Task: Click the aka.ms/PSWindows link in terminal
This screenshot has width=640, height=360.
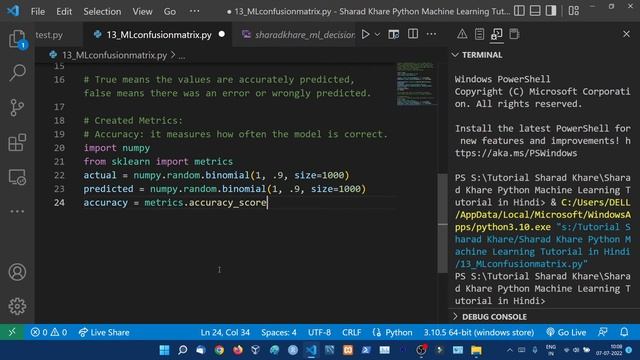Action: point(516,153)
